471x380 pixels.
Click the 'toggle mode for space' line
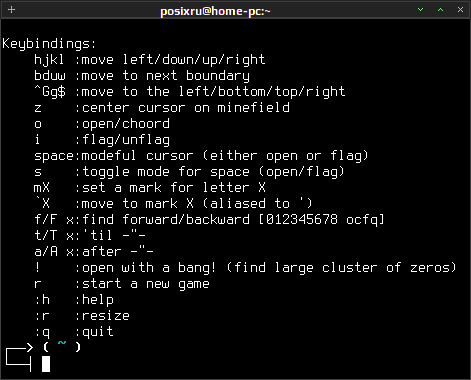[189, 172]
